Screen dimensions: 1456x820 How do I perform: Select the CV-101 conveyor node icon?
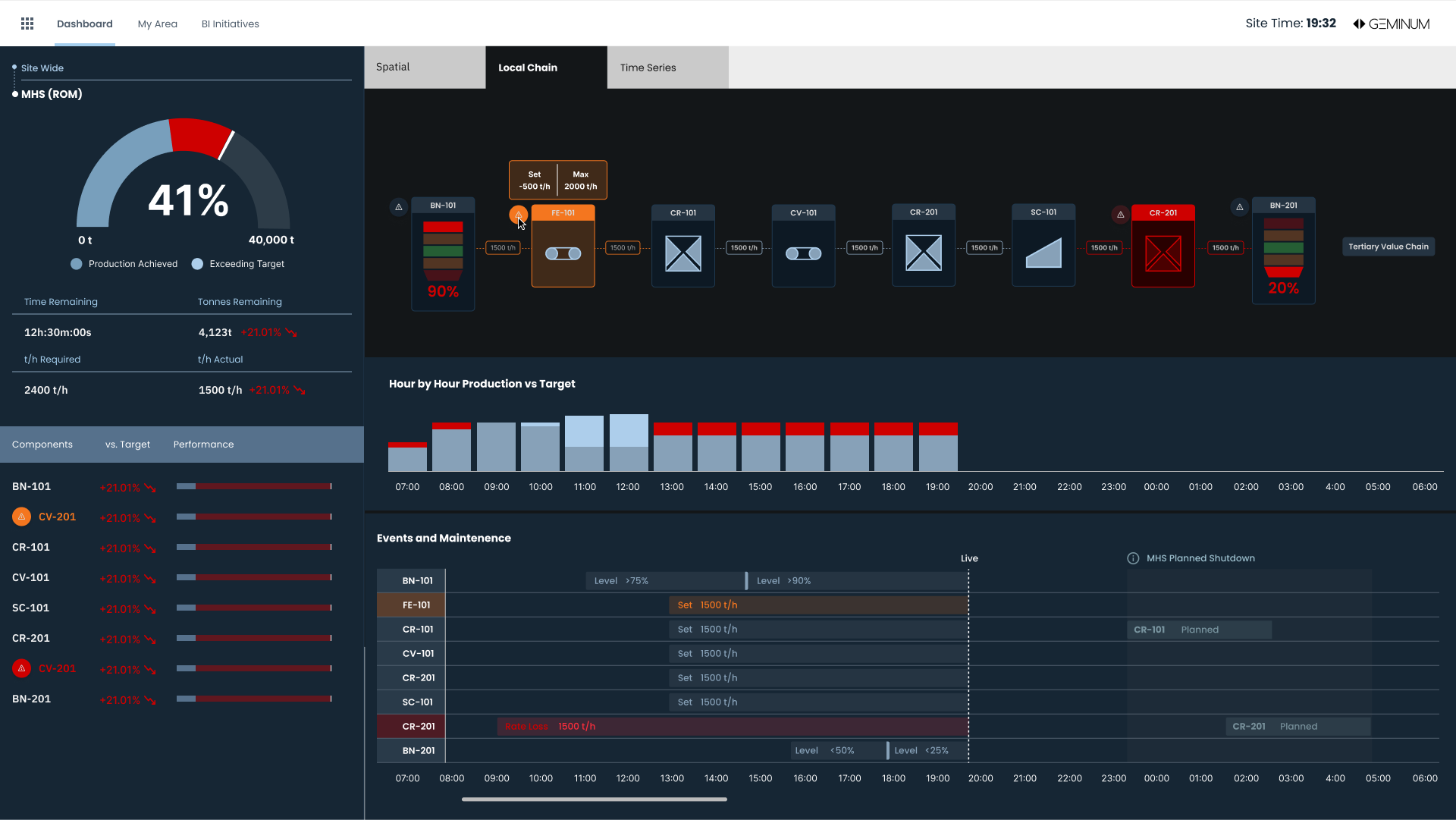[803, 253]
